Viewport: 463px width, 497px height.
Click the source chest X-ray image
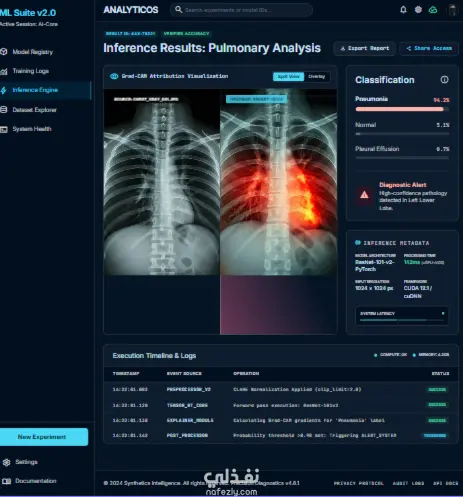pos(162,182)
